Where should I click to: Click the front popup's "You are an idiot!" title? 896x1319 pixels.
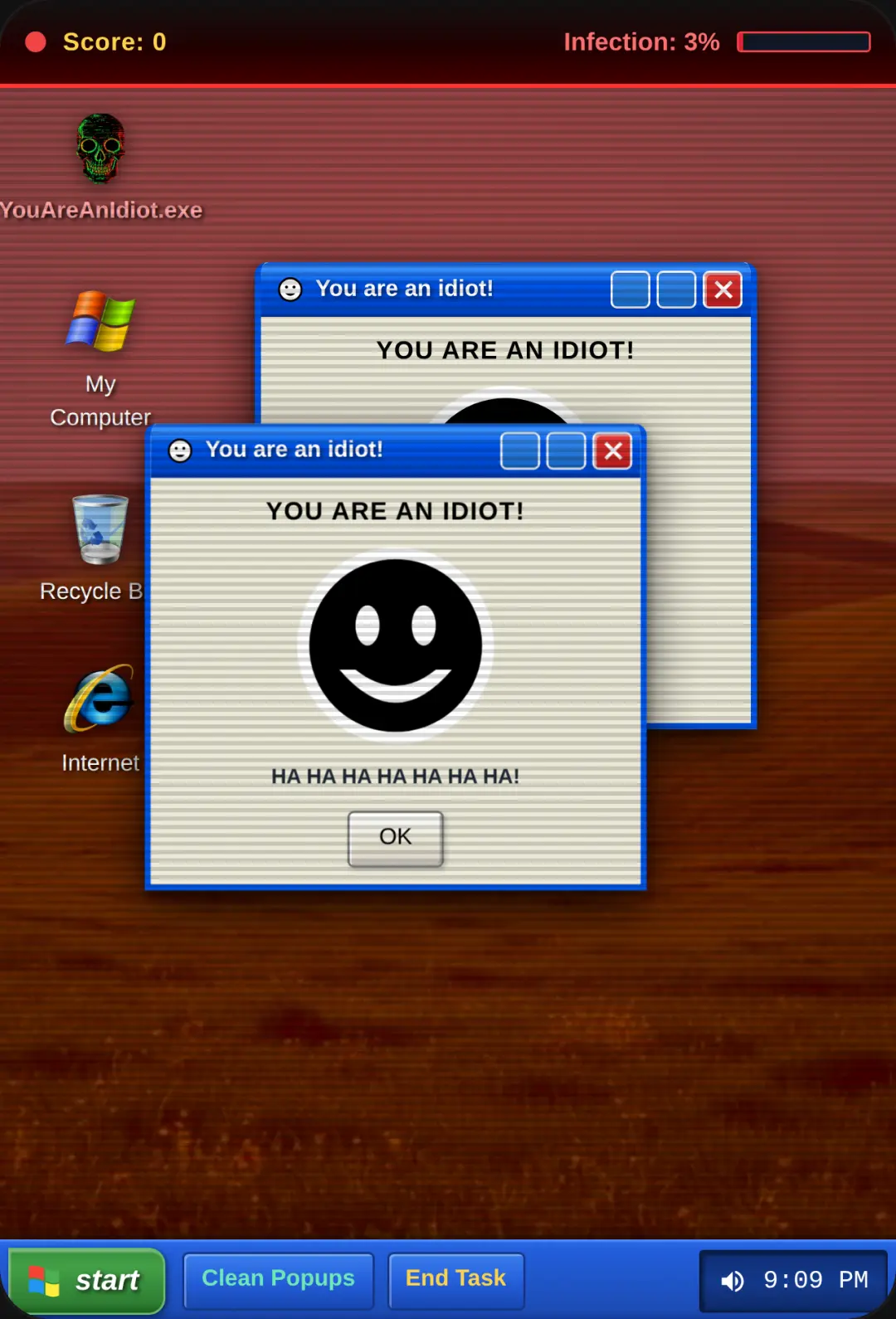tap(295, 450)
